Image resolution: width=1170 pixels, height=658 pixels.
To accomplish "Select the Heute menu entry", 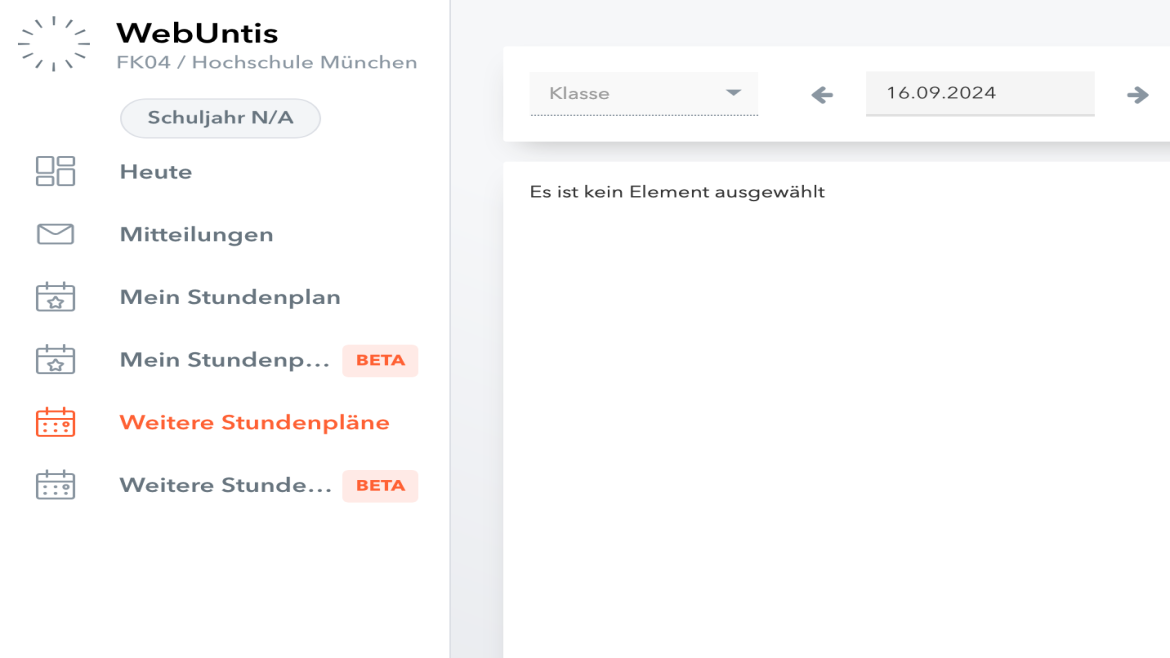I will click(156, 172).
